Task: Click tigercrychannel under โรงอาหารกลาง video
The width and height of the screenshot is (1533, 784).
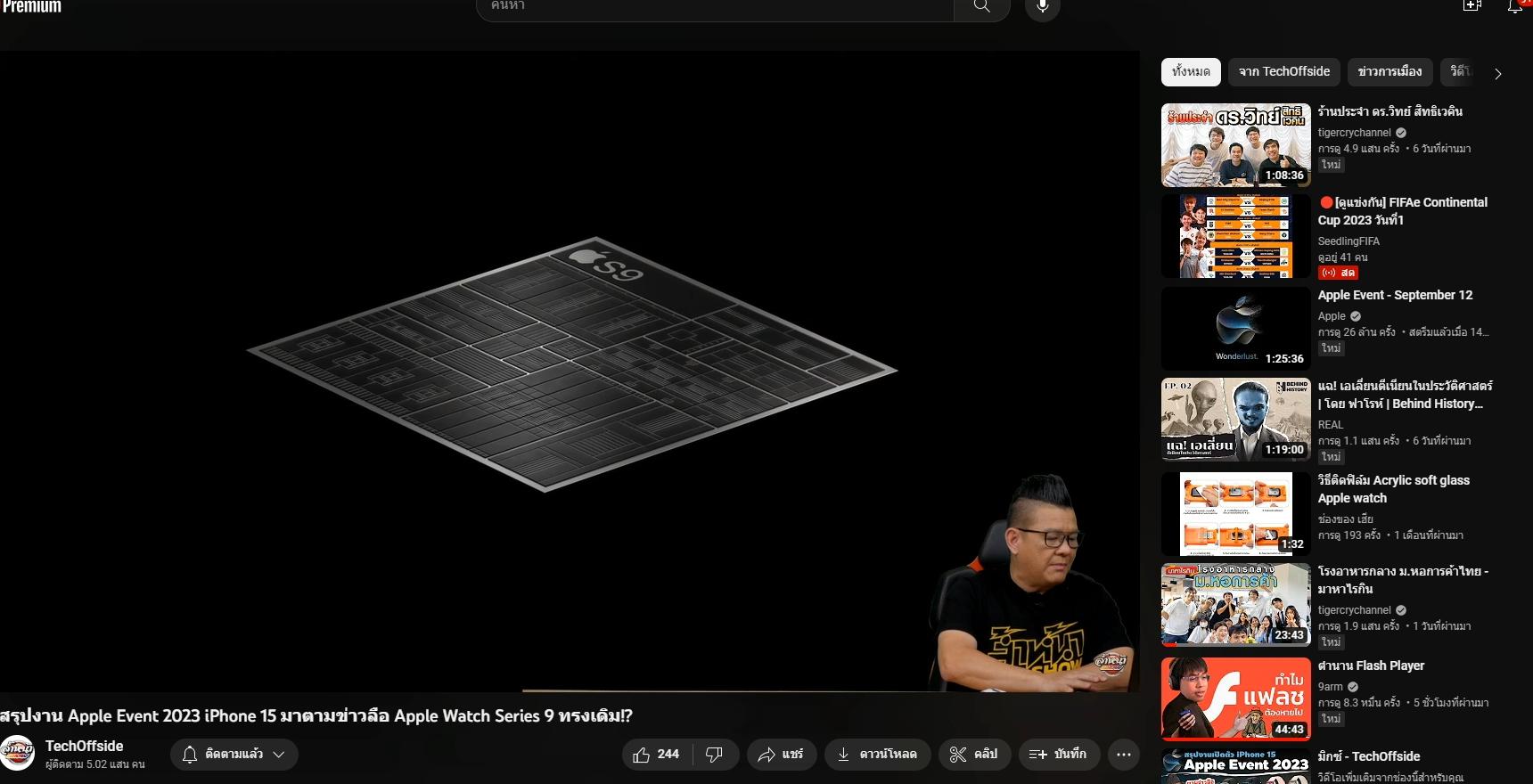Action: pyautogui.click(x=1354, y=610)
